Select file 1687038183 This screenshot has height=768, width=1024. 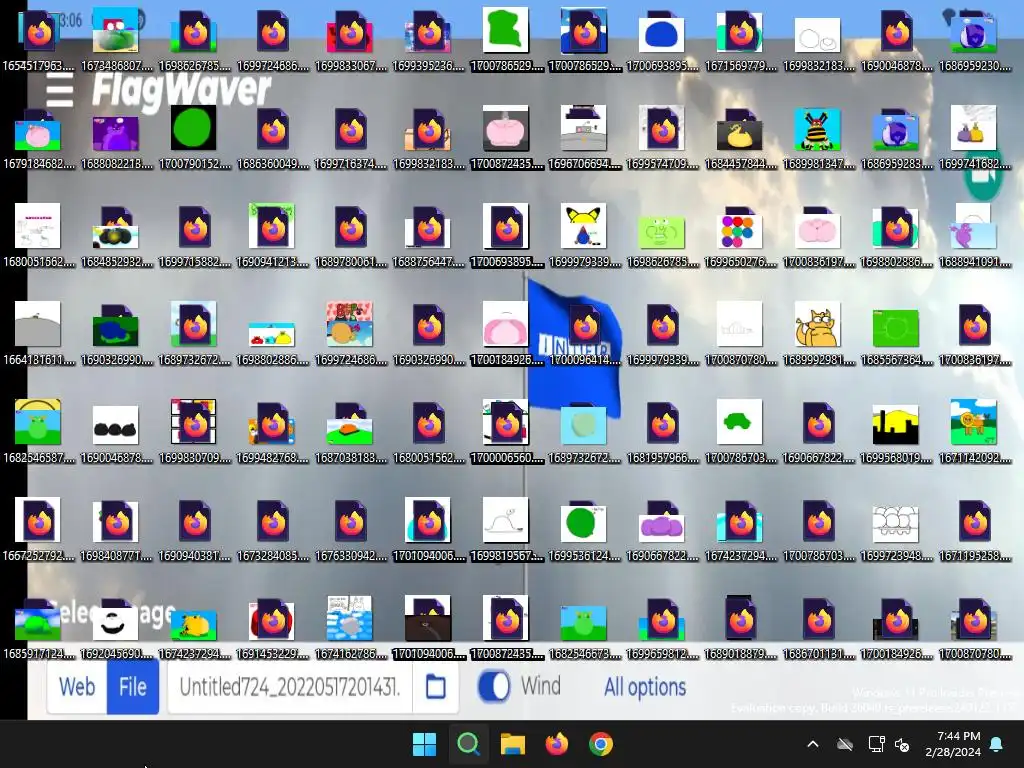click(x=351, y=431)
